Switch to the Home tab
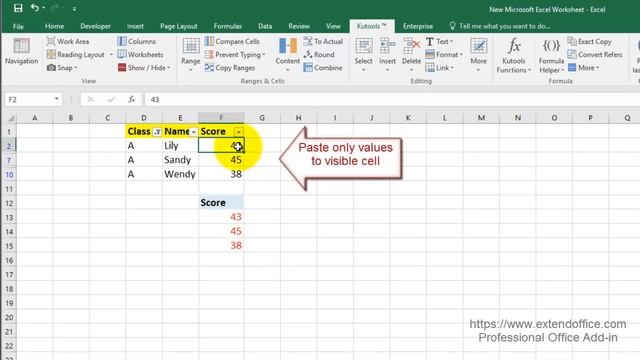 (x=54, y=26)
